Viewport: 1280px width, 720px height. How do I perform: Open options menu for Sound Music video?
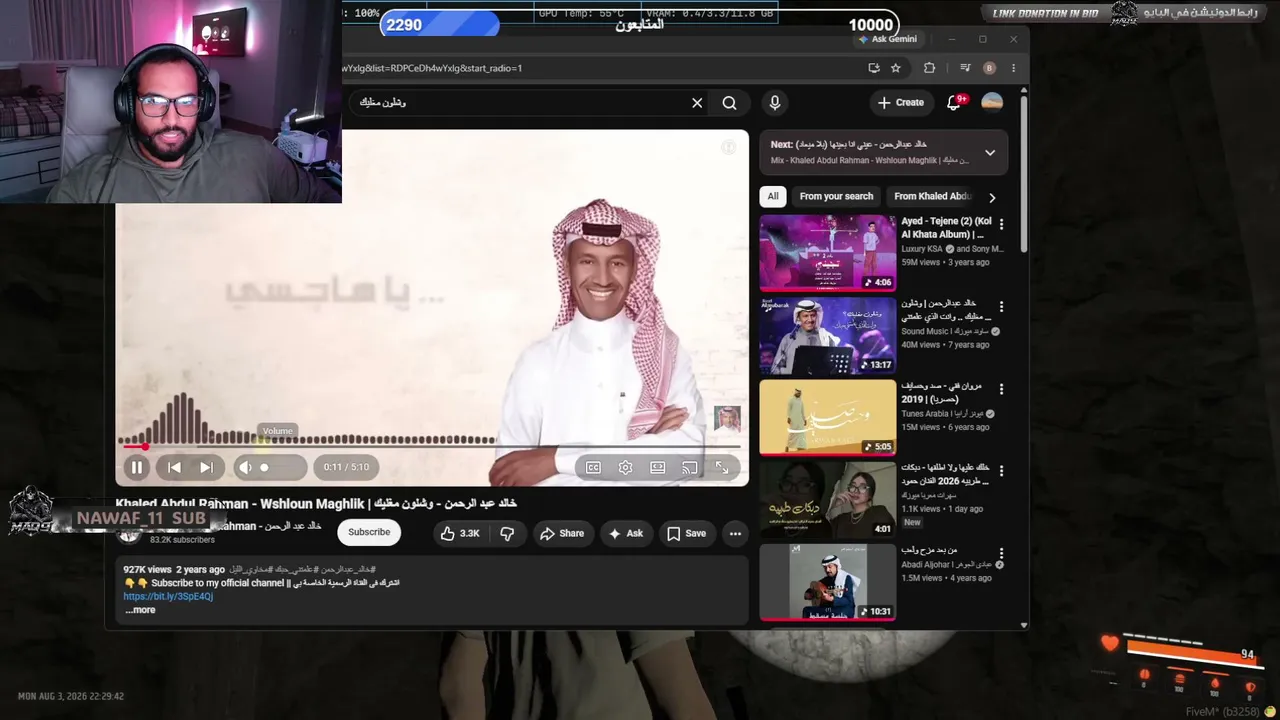(x=1001, y=307)
